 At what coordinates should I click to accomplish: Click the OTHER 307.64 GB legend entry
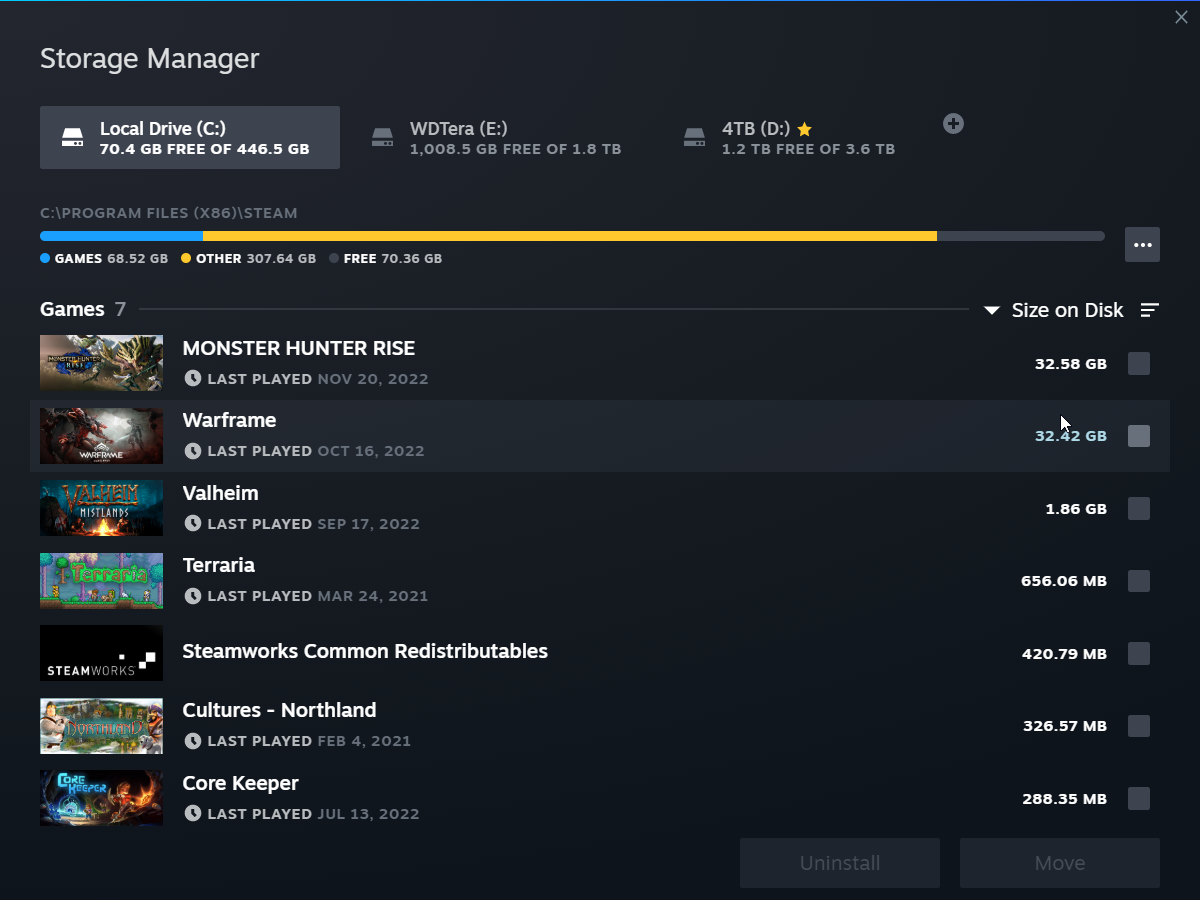248,258
